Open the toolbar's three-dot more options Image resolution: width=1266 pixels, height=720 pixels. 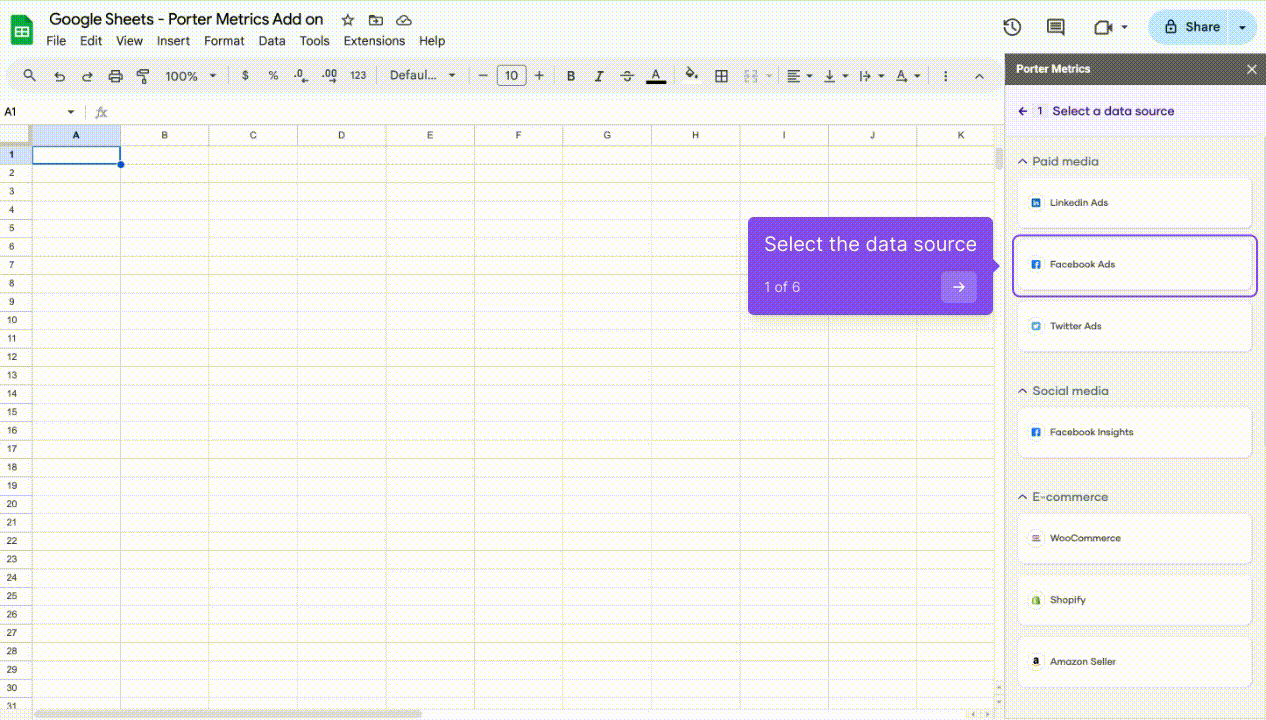coord(946,76)
